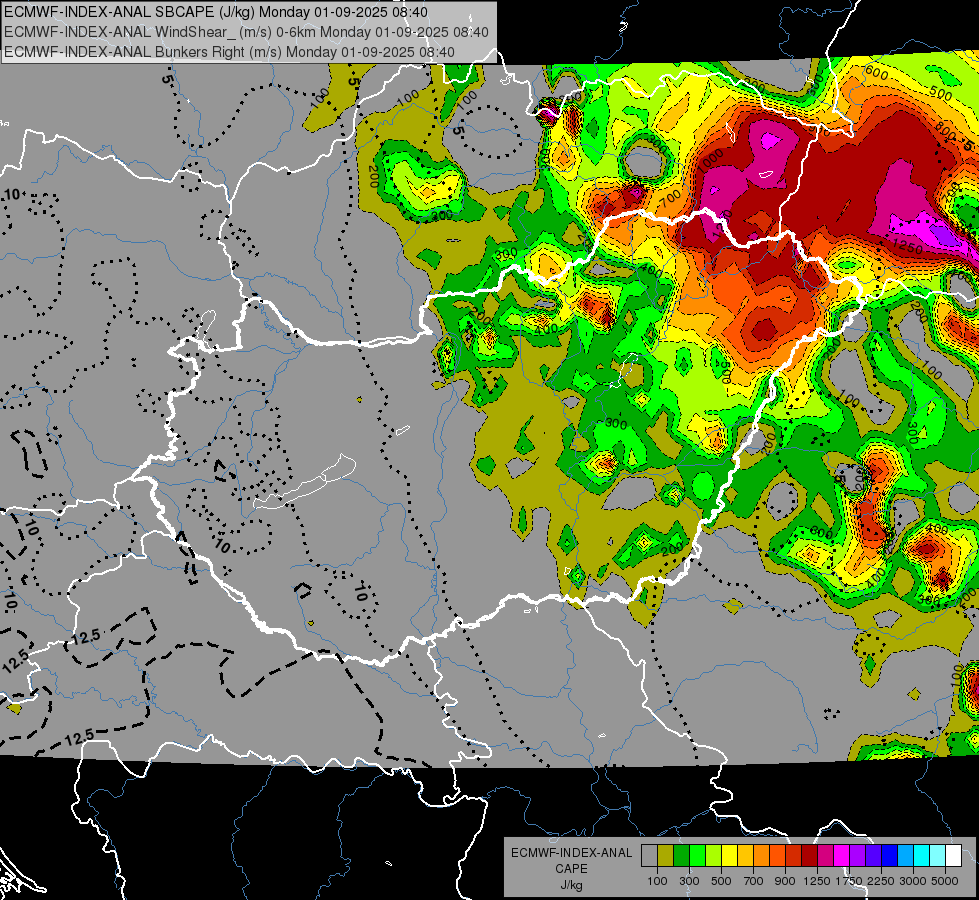Click the legend label 700
This screenshot has height=900, width=979.
click(754, 881)
